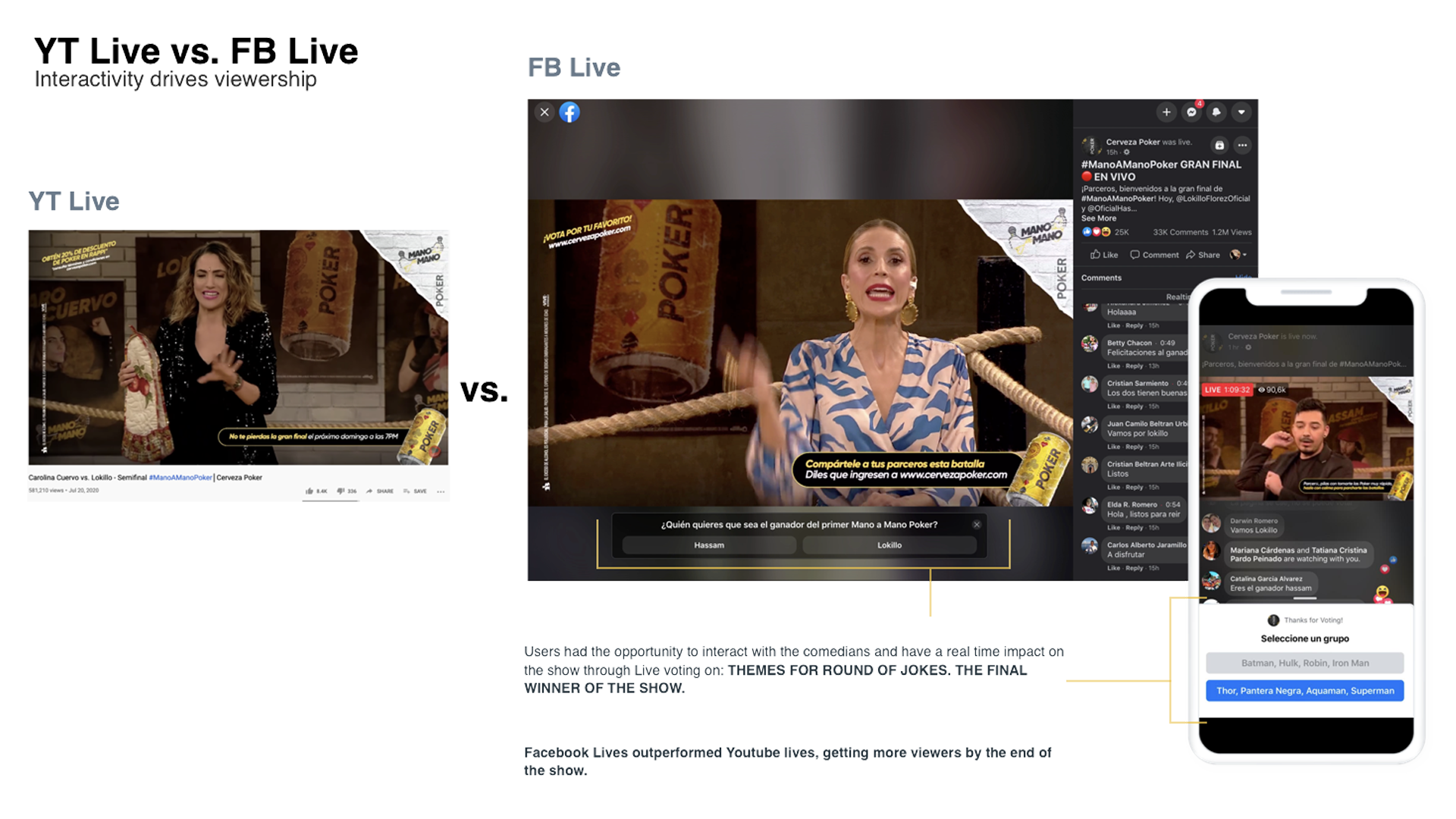The image size is (1456, 819).
Task: Open the three-dot post options menu
Action: click(1242, 145)
